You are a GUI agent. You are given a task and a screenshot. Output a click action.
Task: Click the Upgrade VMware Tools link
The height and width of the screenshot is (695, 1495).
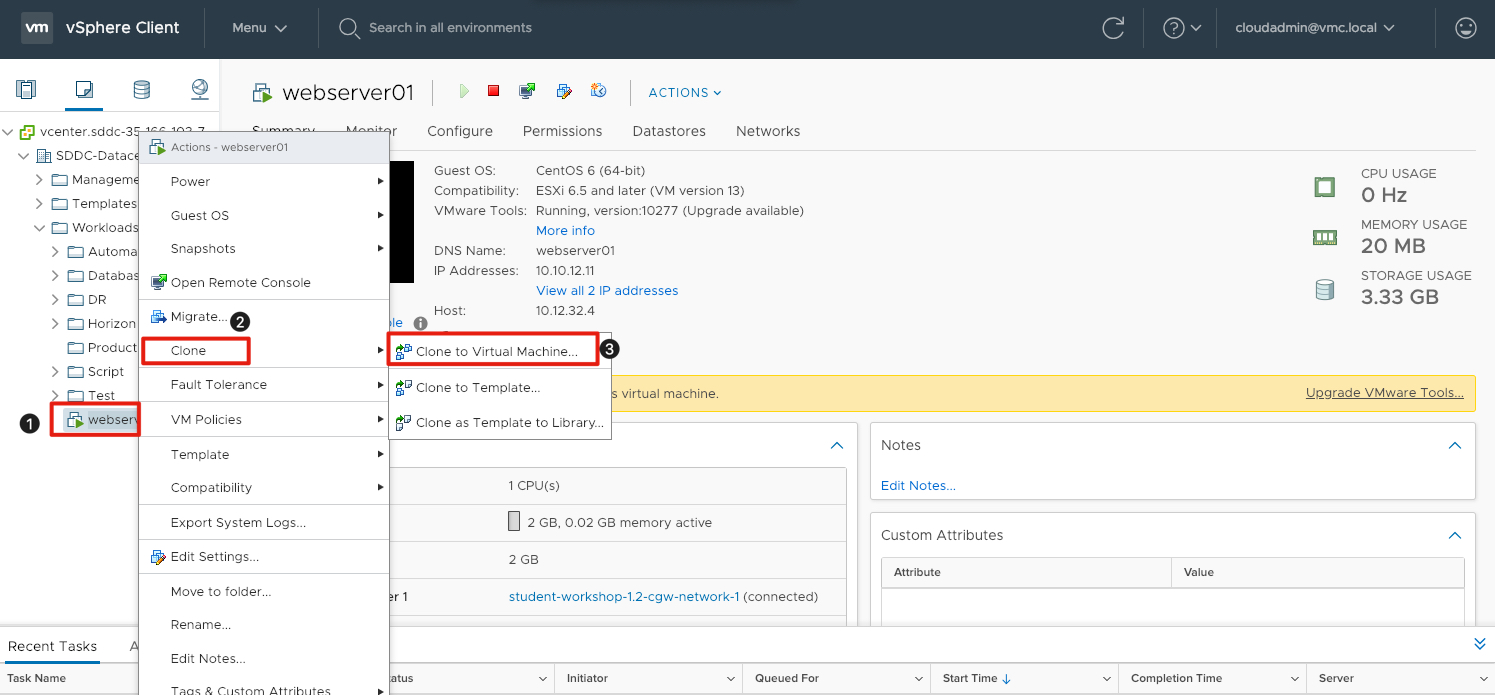point(1385,393)
